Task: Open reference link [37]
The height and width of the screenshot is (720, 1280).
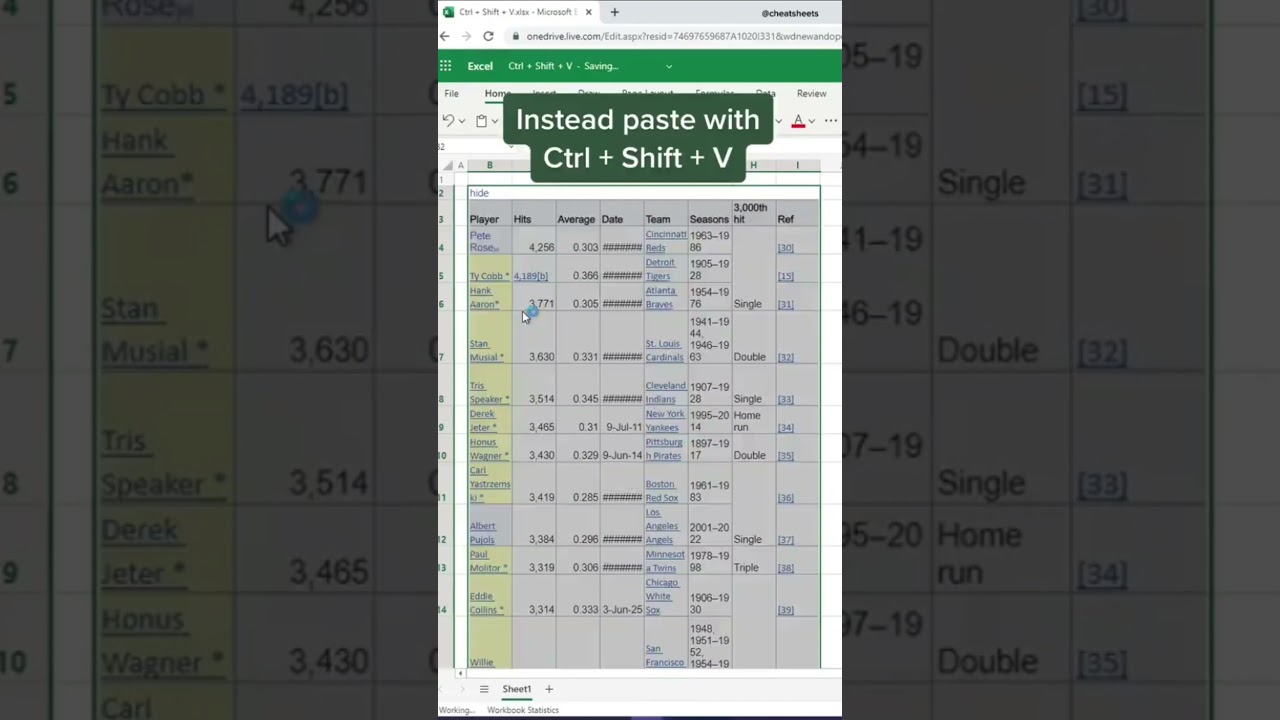Action: (x=786, y=540)
